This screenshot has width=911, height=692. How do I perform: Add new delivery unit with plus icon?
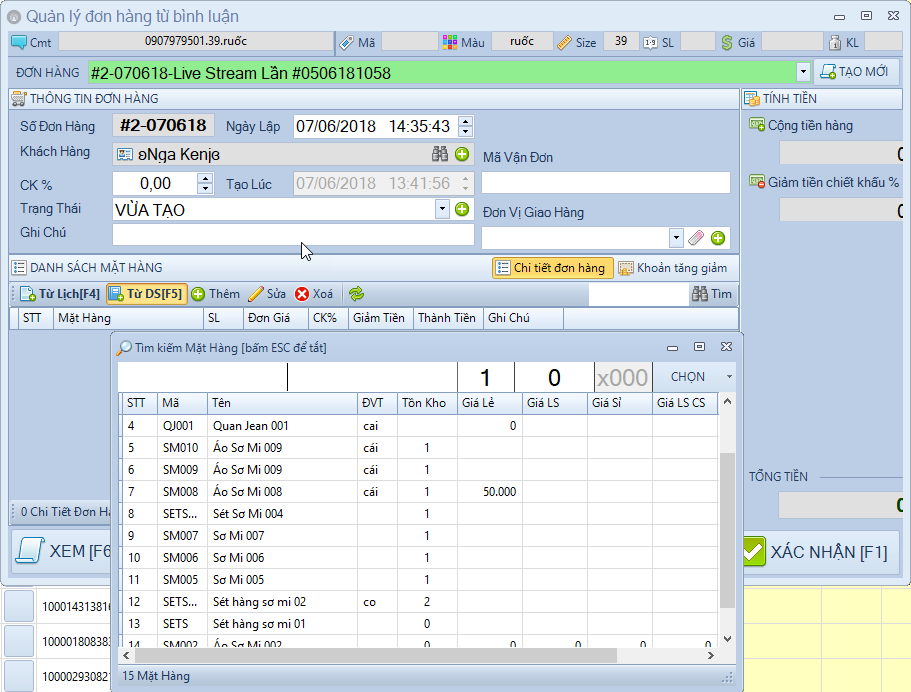coord(718,238)
